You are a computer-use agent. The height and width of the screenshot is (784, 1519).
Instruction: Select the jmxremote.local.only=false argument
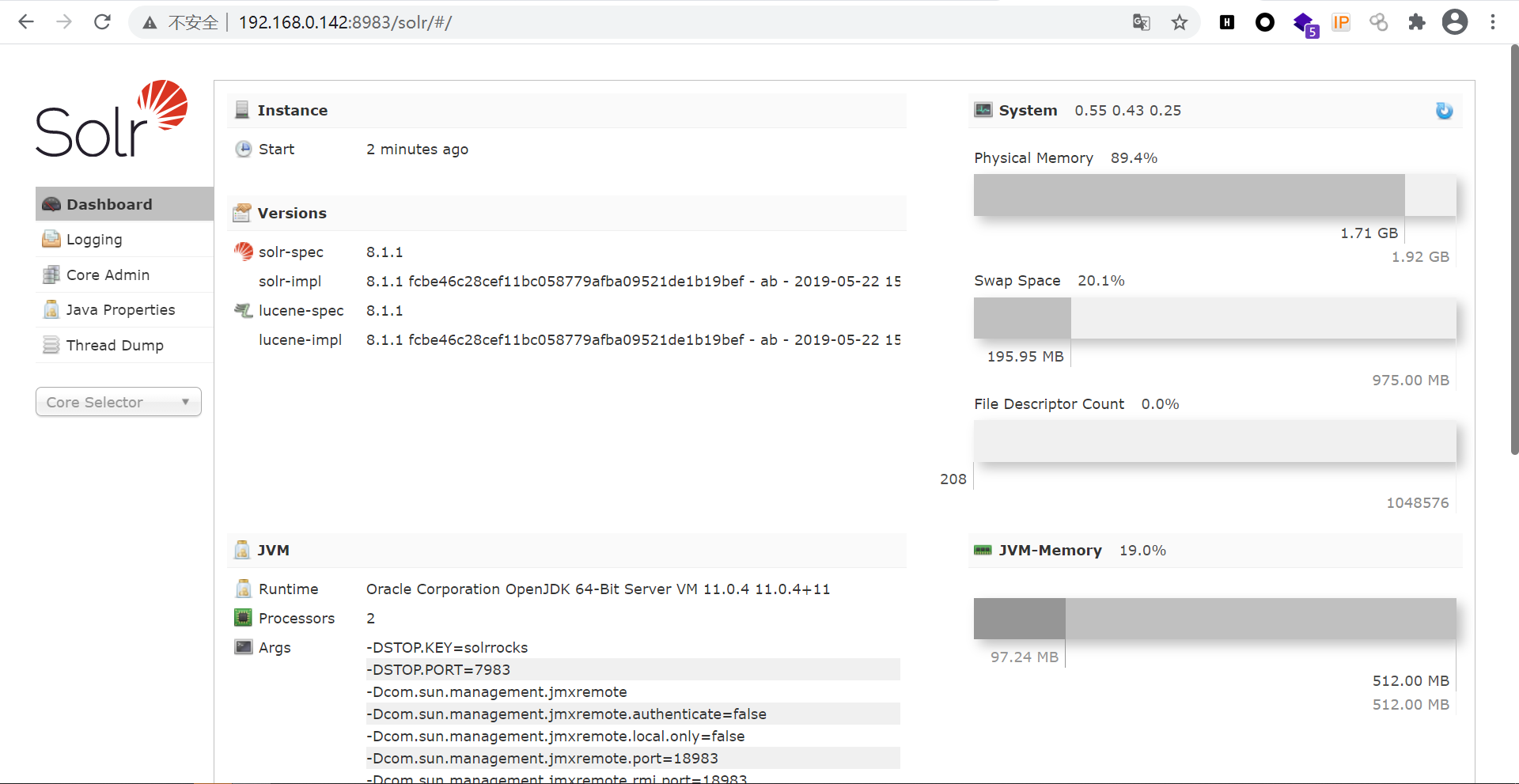pyautogui.click(x=555, y=736)
